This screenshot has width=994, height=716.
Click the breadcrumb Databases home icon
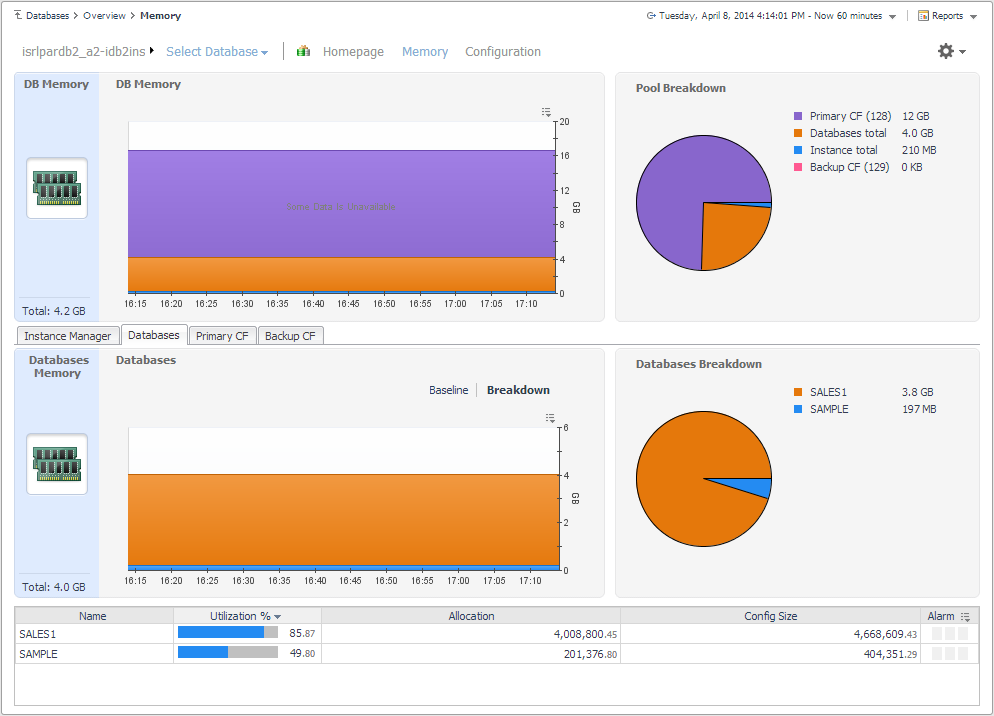19,16
